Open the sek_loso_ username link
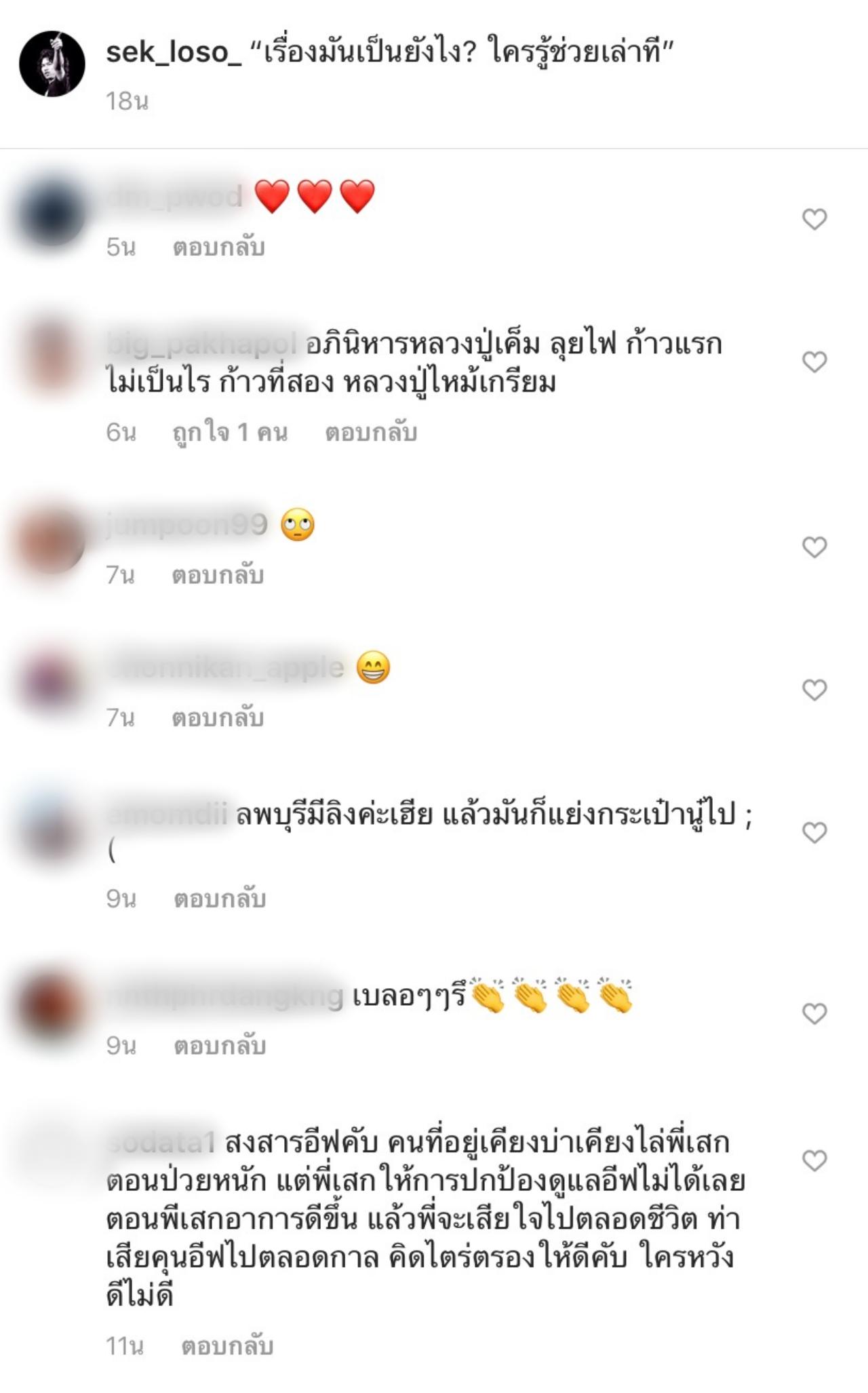Image resolution: width=868 pixels, height=1393 pixels. pos(174,52)
